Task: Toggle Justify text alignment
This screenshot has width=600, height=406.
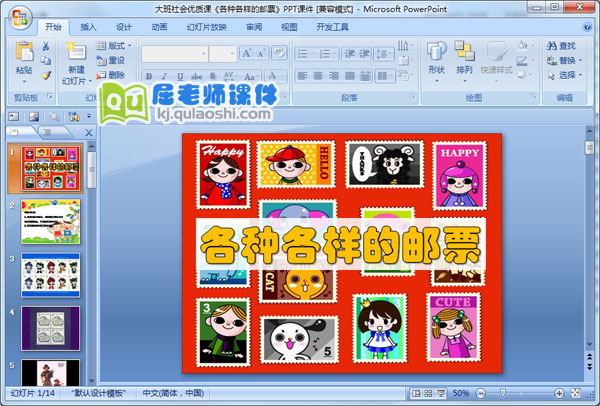Action: click(349, 76)
